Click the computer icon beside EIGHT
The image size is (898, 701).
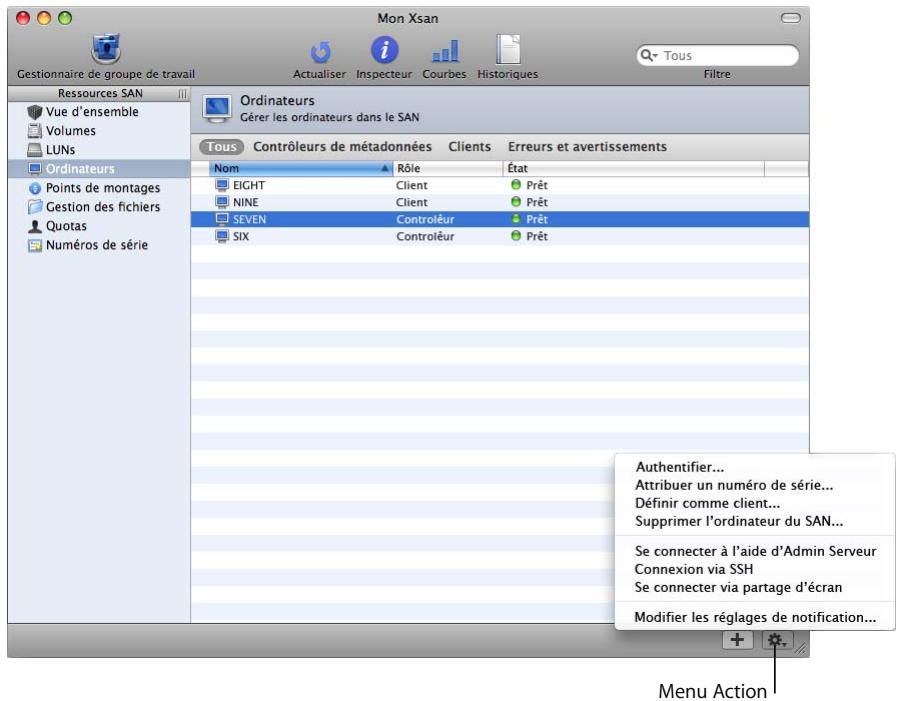click(x=222, y=185)
